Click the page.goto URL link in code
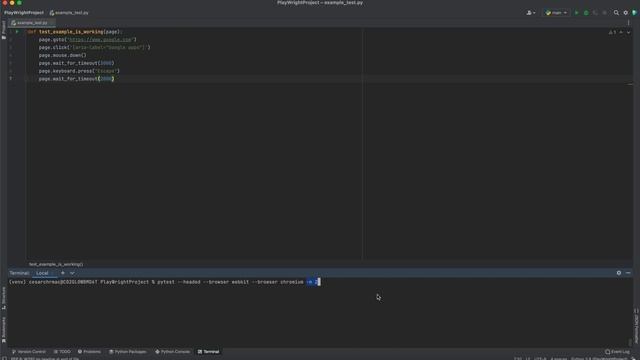Screen dimensions: 640x360 coord(100,40)
